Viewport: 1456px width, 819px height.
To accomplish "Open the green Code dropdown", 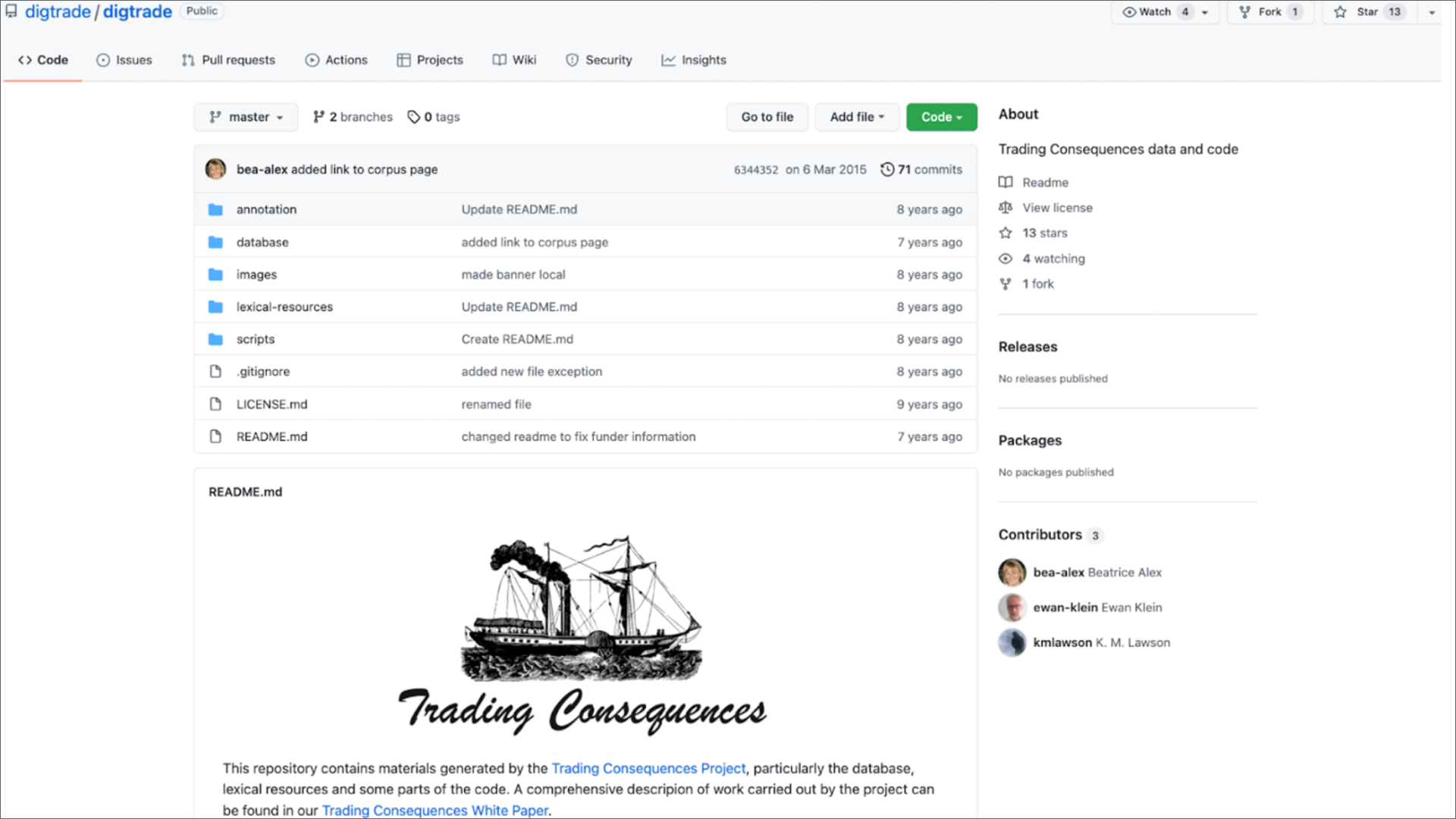I will click(x=941, y=117).
